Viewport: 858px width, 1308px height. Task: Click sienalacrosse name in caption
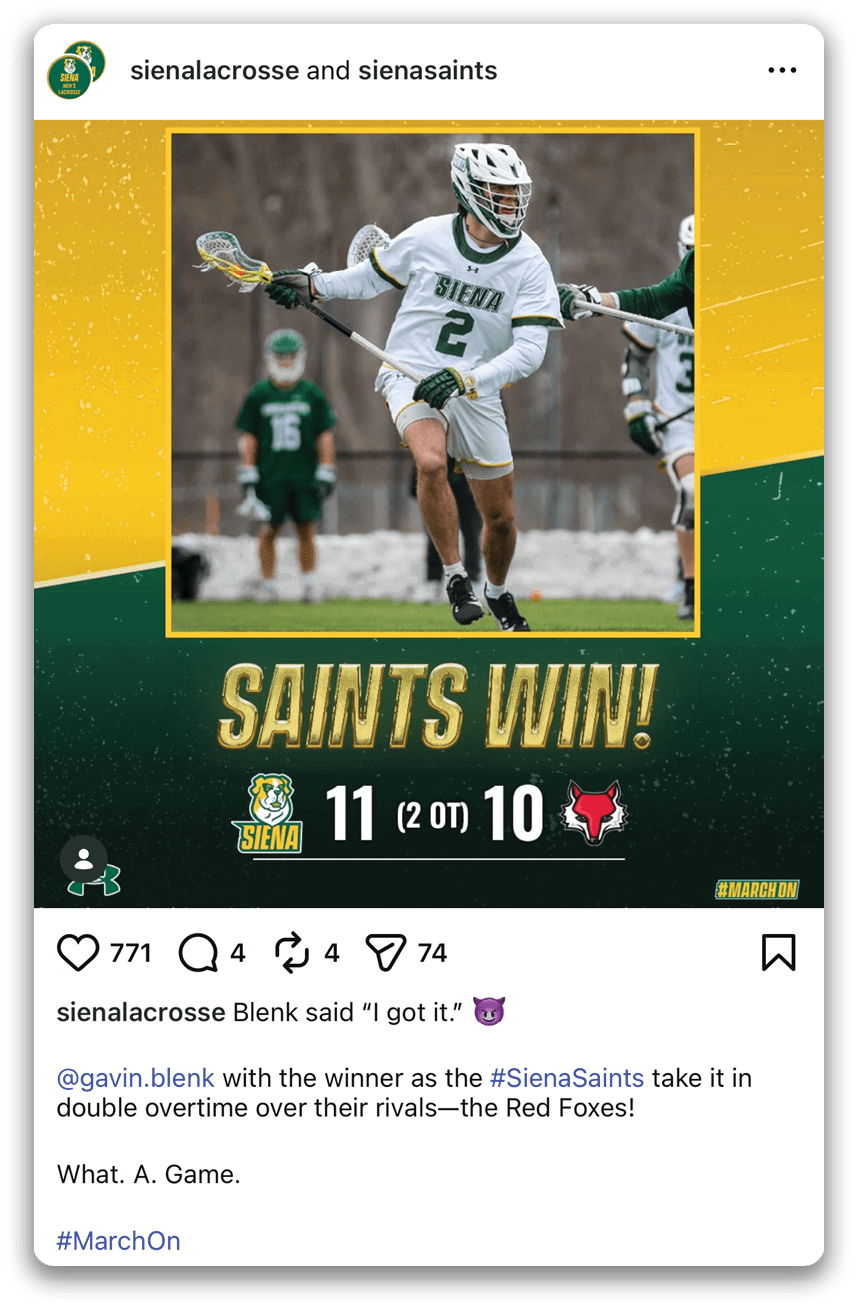point(141,1013)
